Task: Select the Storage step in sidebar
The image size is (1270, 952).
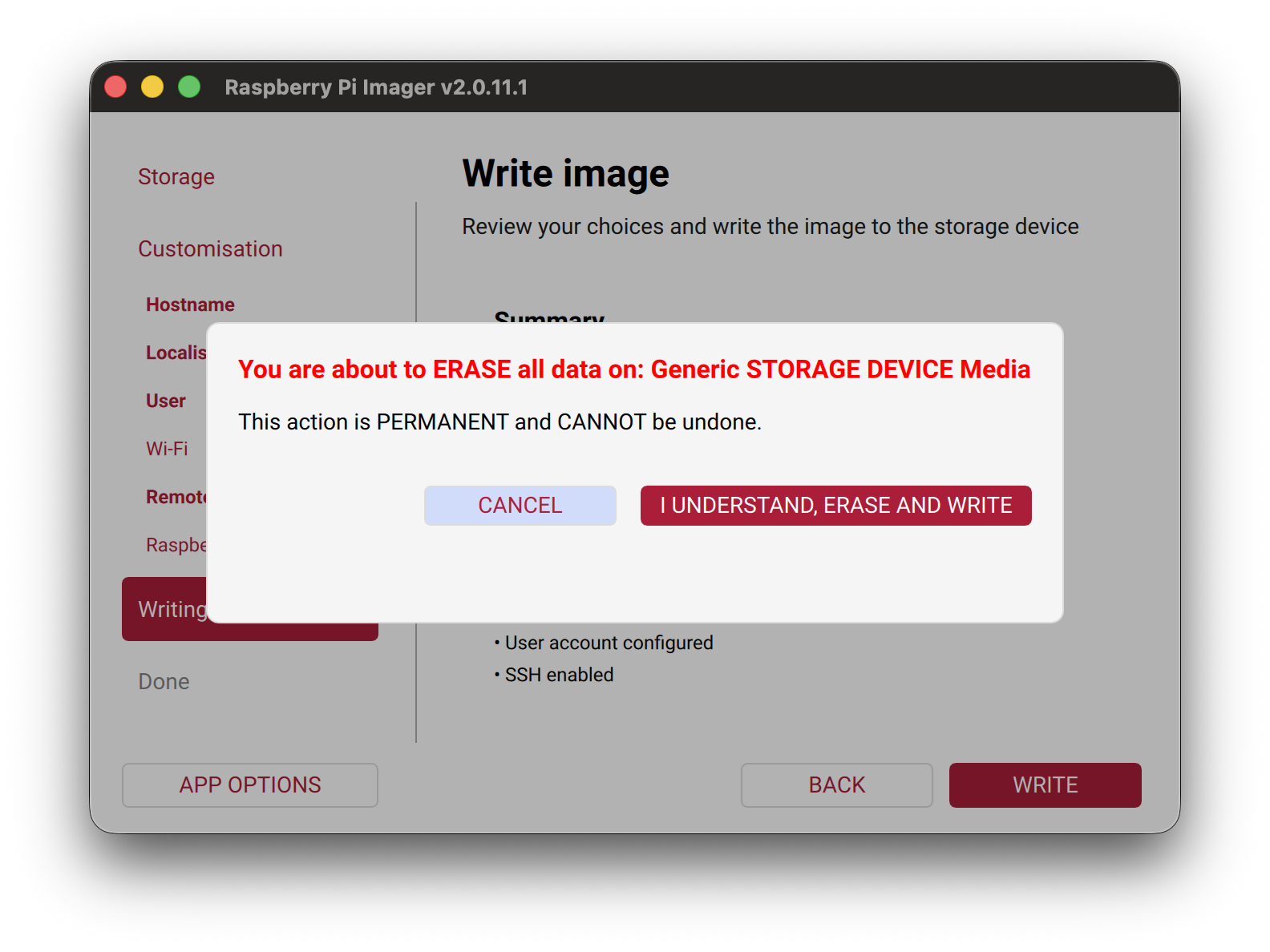Action: [x=176, y=176]
